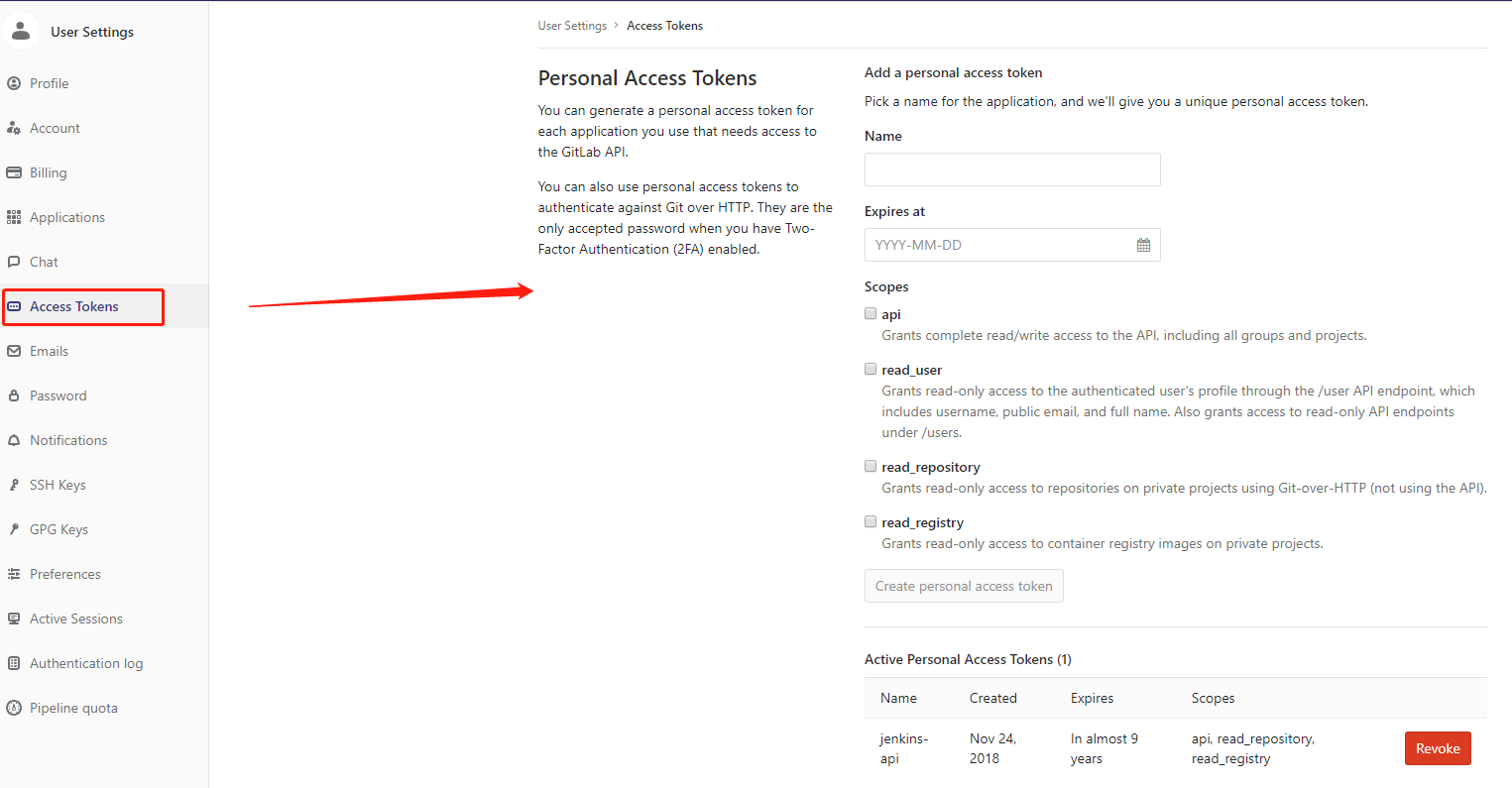1512x788 pixels.
Task: Click the token Name input field
Action: coord(1012,169)
